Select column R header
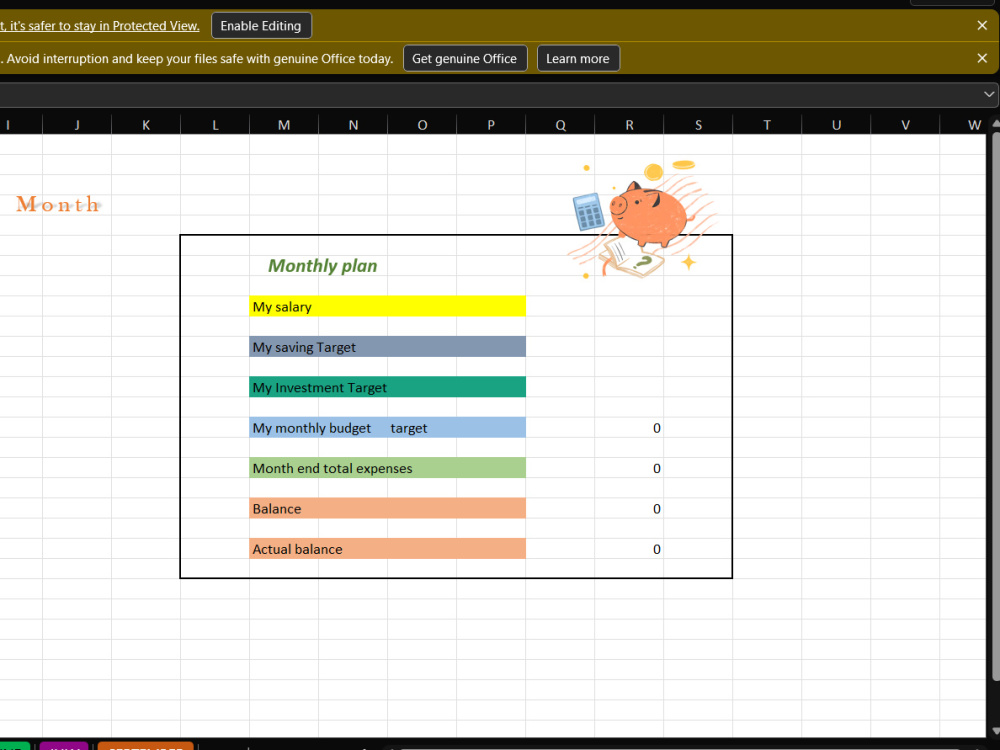This screenshot has width=1000, height=750. (629, 125)
